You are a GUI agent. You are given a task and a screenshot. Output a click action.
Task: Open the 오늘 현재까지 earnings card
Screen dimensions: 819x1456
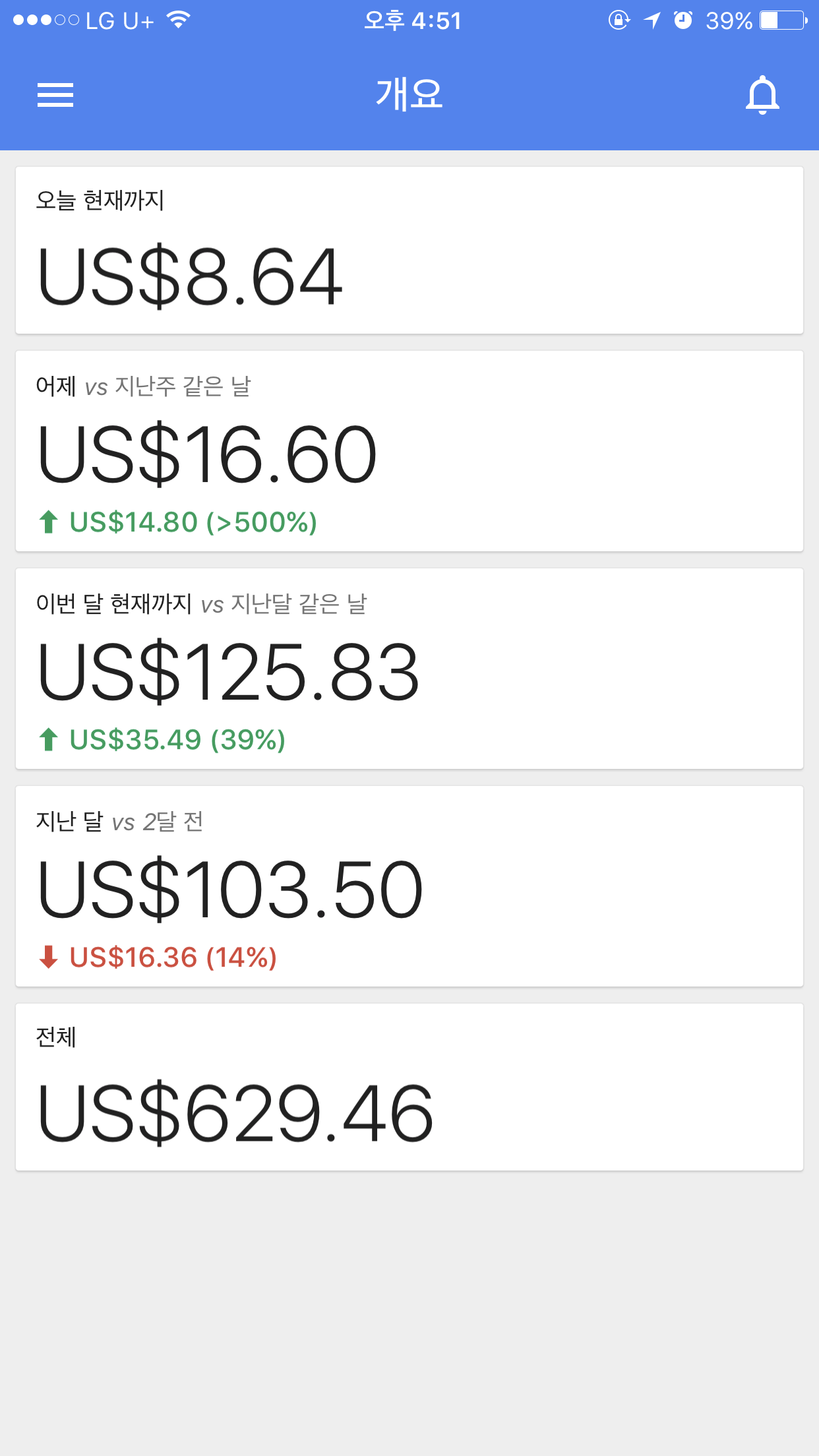pyautogui.click(x=409, y=251)
